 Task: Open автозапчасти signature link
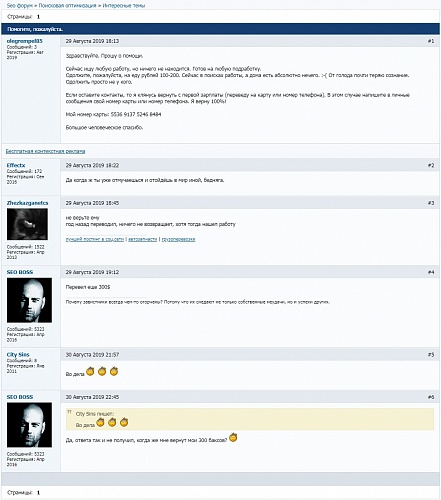143,239
